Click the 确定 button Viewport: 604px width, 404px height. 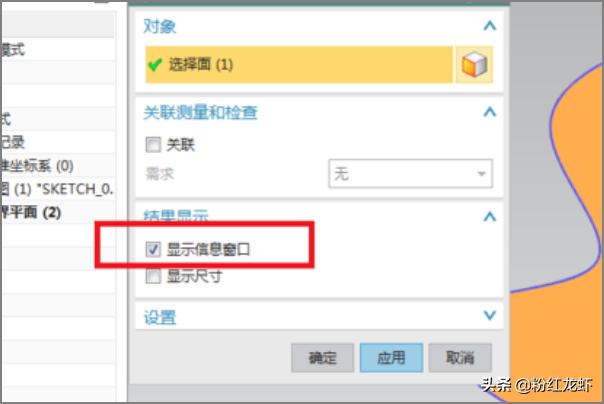(x=322, y=358)
